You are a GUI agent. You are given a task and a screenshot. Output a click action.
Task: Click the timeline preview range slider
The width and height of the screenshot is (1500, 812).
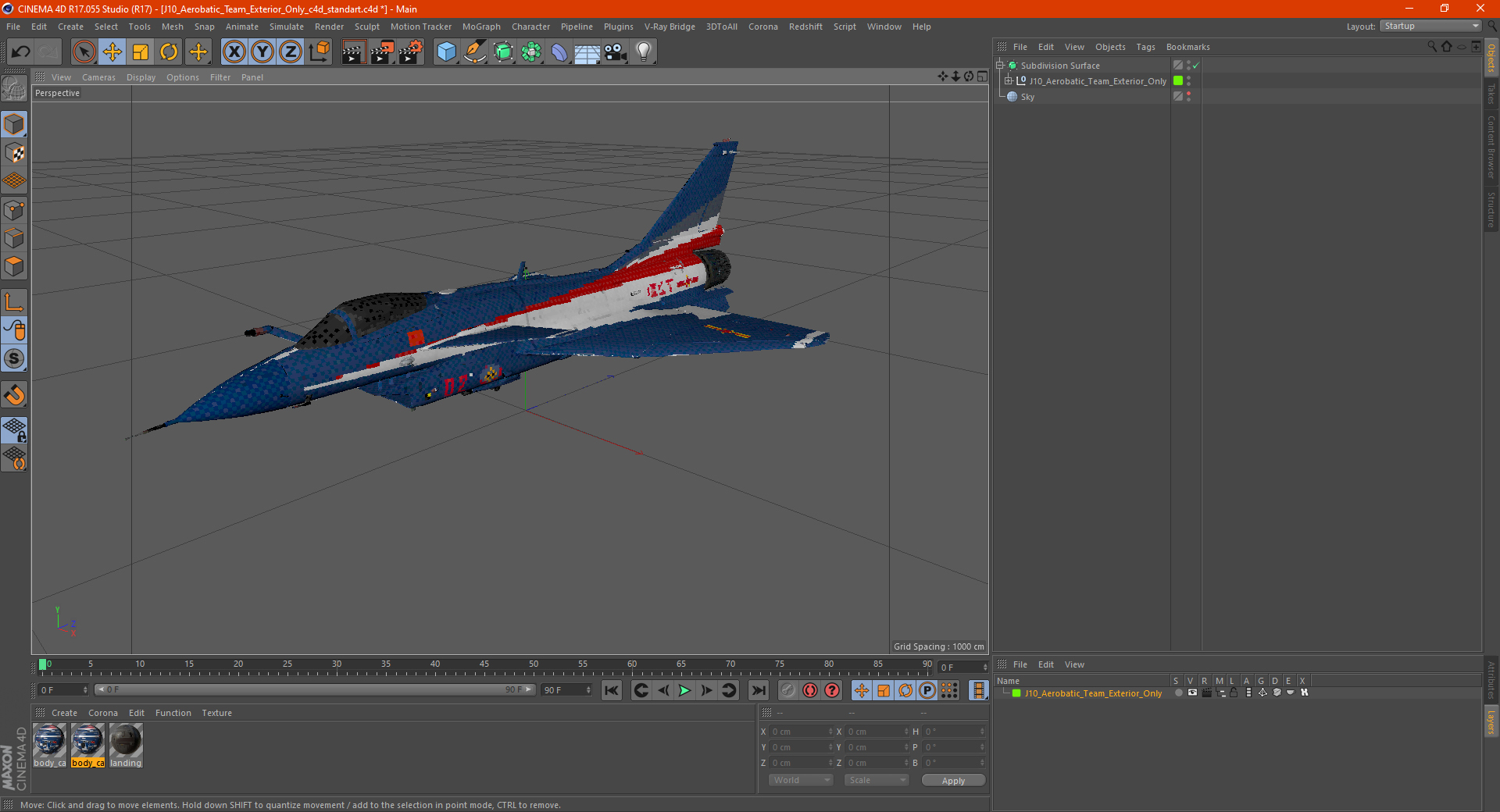(x=314, y=689)
